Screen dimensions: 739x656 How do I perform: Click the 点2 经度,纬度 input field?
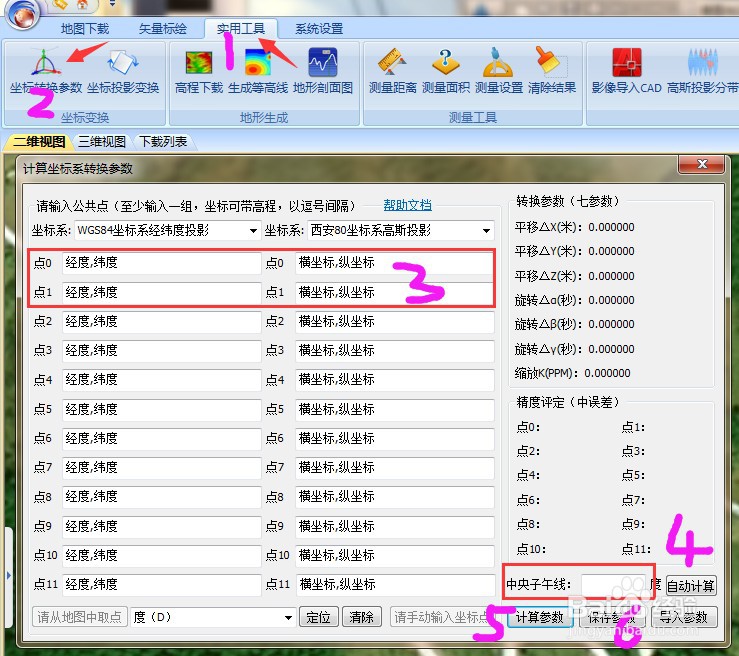click(161, 322)
